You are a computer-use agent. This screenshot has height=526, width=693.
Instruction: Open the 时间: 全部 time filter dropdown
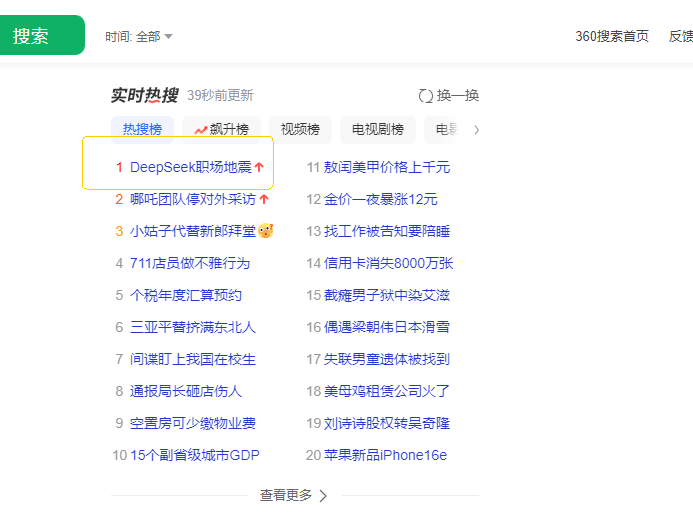click(x=139, y=37)
